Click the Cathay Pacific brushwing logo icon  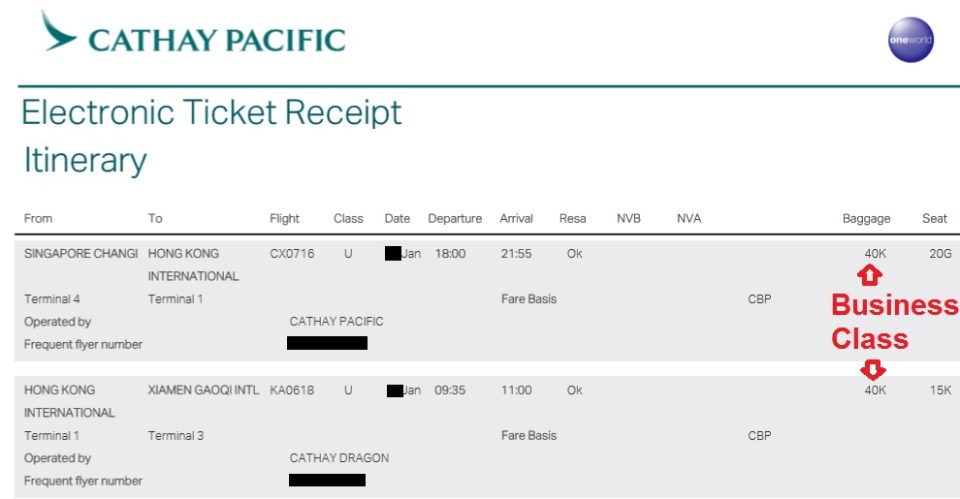(x=58, y=32)
